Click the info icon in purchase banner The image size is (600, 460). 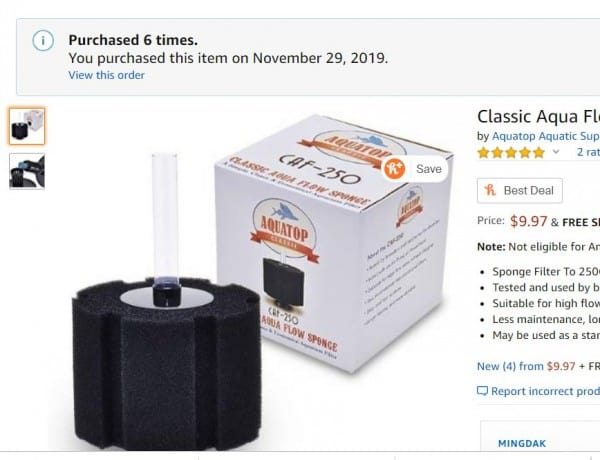43,40
